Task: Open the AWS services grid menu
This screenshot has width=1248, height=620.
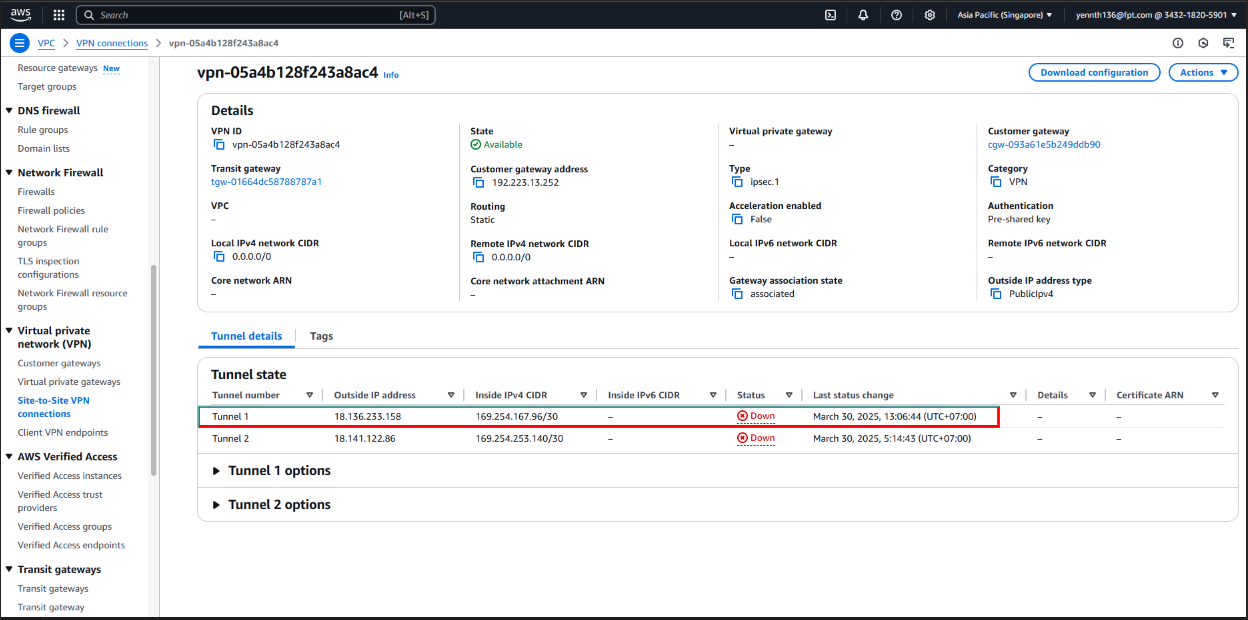Action: [59, 15]
